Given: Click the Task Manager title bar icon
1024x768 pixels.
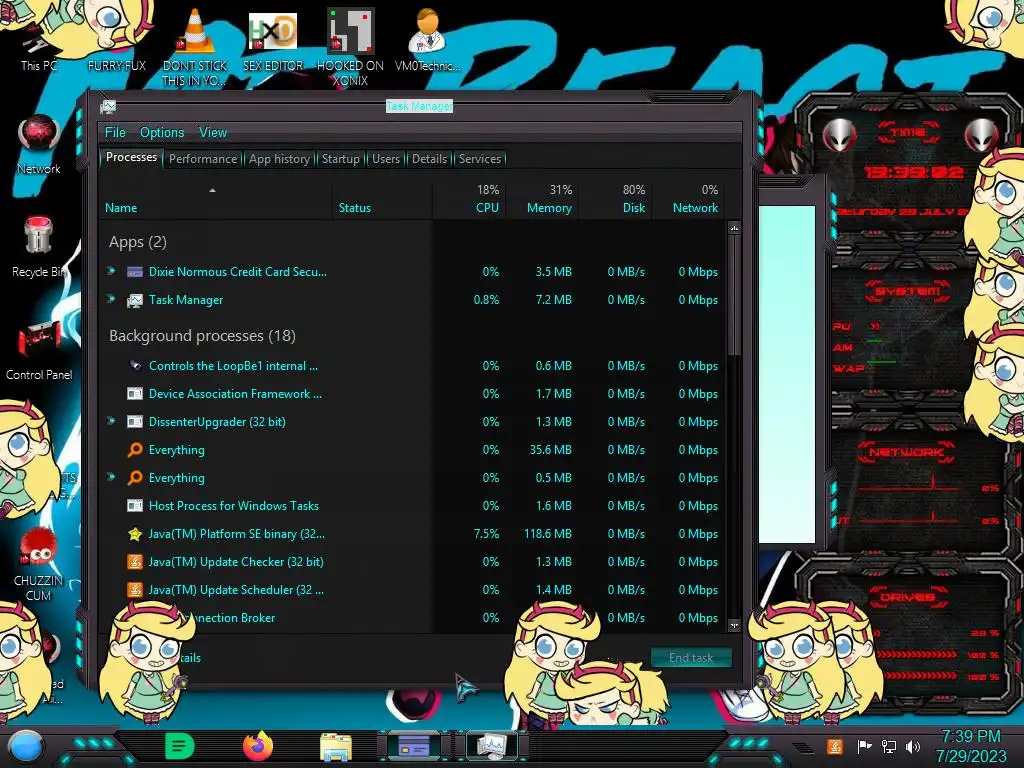Looking at the screenshot, I should pyautogui.click(x=108, y=106).
